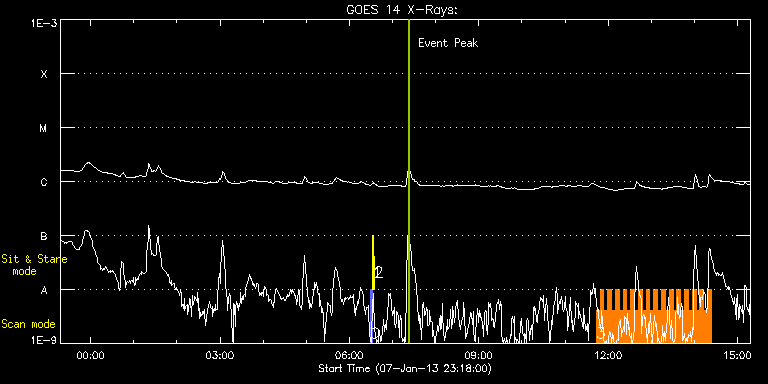Image resolution: width=768 pixels, height=384 pixels.
Task: Click the C class axis label
Action: [44, 182]
